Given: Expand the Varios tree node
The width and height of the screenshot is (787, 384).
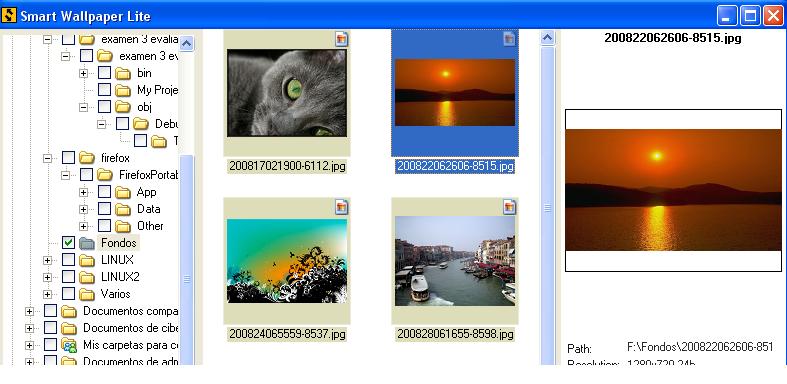Looking at the screenshot, I should tap(47, 295).
